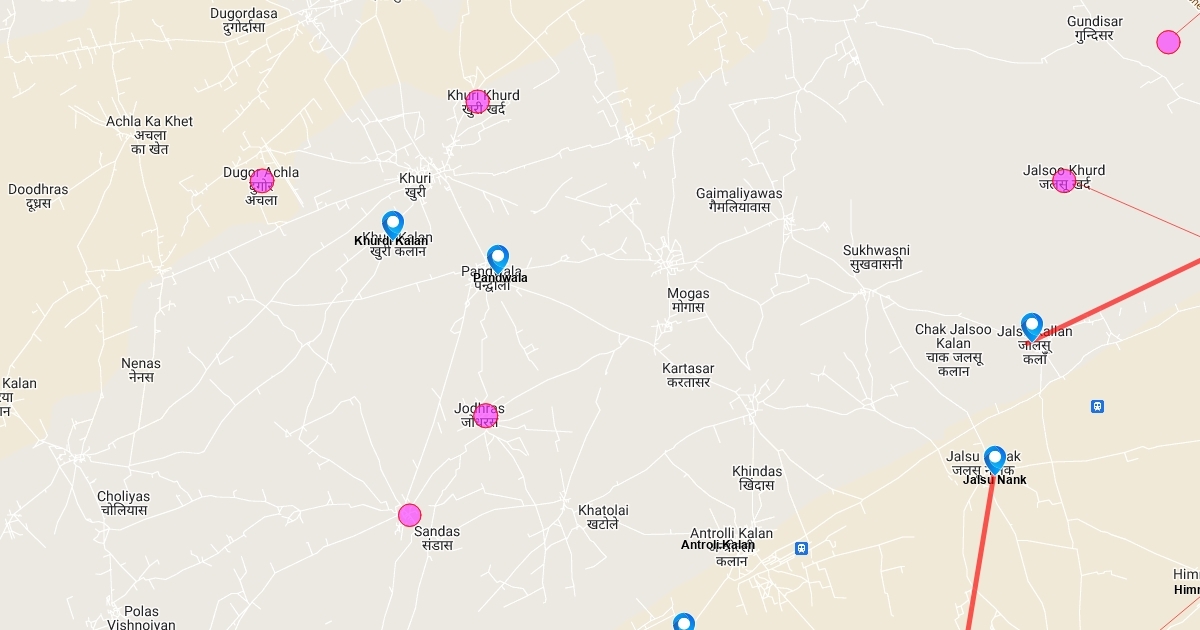
Task: Open the pink circle at Jalsoo Khurd
Action: coord(1064,181)
